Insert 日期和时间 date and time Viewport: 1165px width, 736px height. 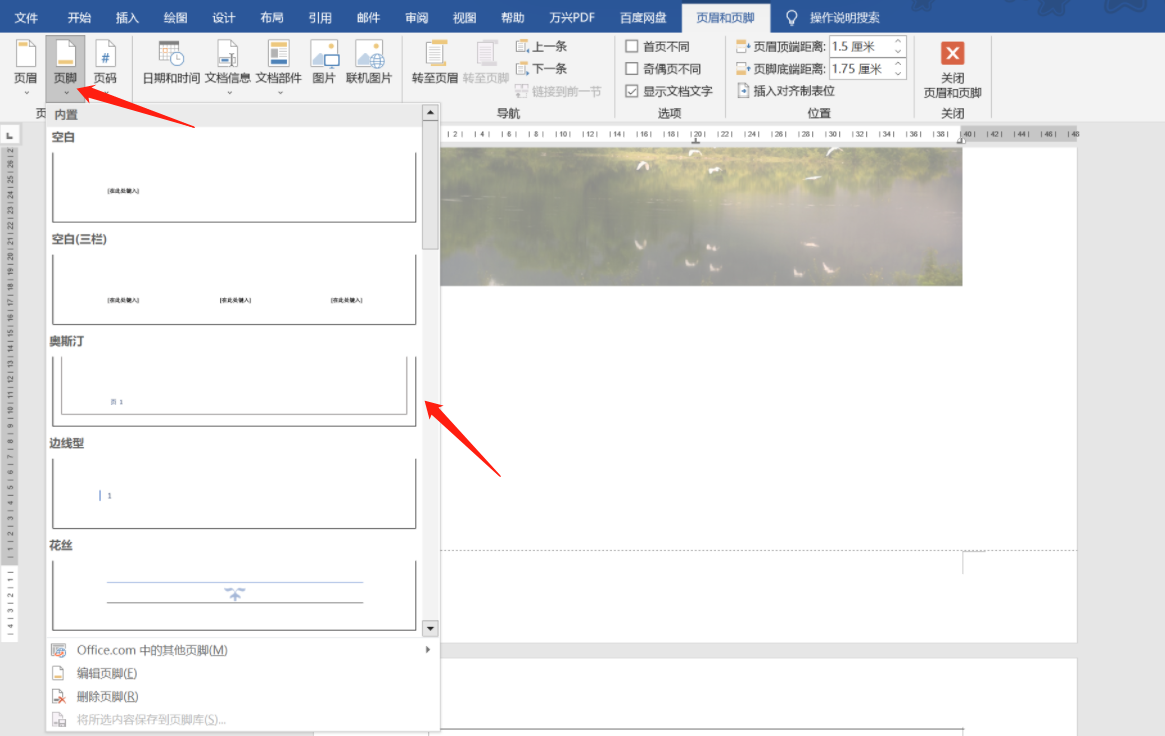pos(171,63)
